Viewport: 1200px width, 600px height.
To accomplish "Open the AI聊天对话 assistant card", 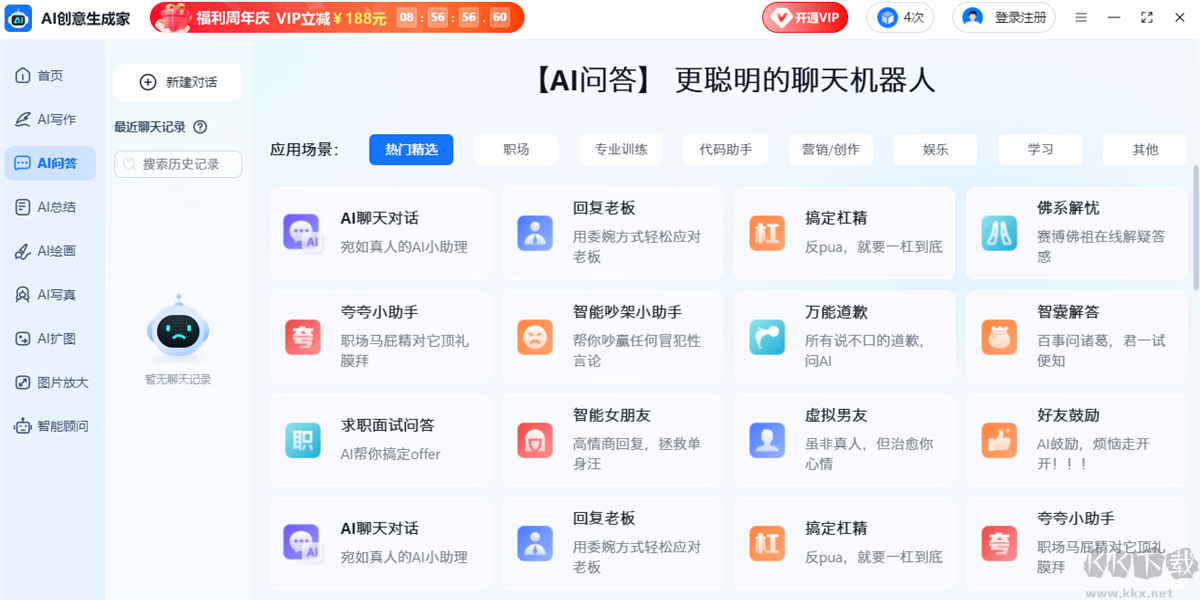I will 380,232.
